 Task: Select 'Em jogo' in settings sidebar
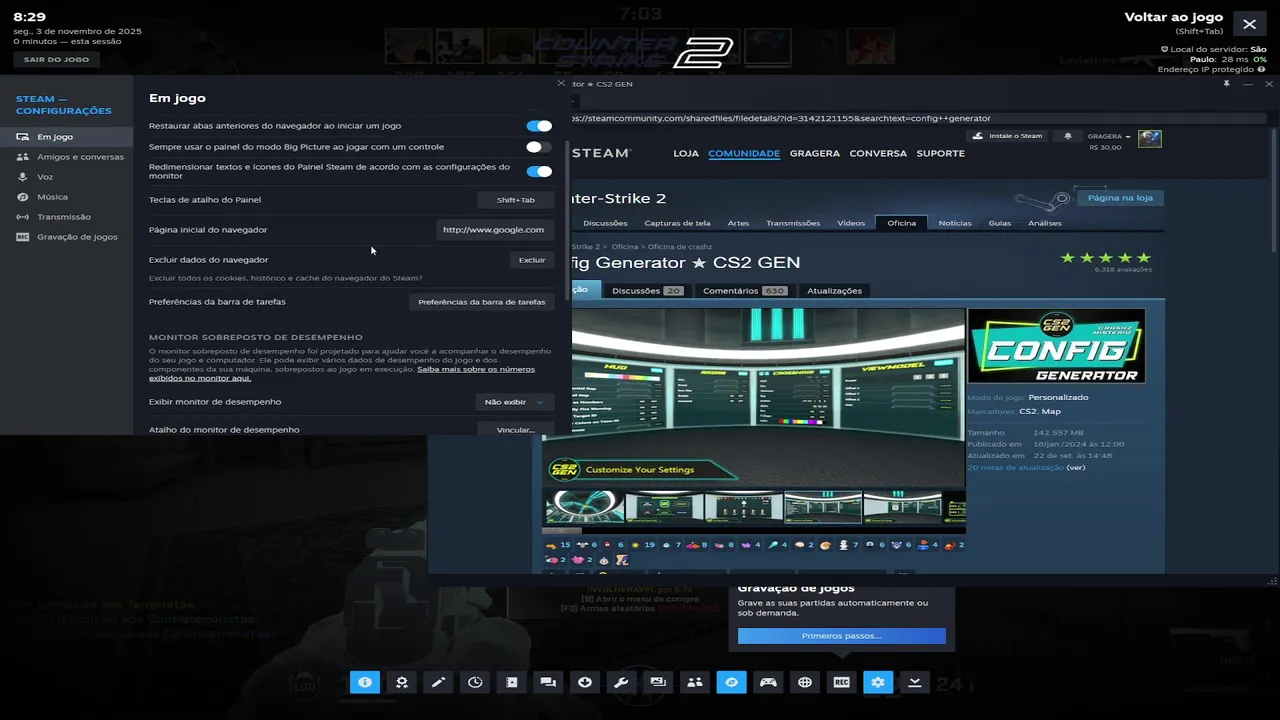(x=66, y=137)
